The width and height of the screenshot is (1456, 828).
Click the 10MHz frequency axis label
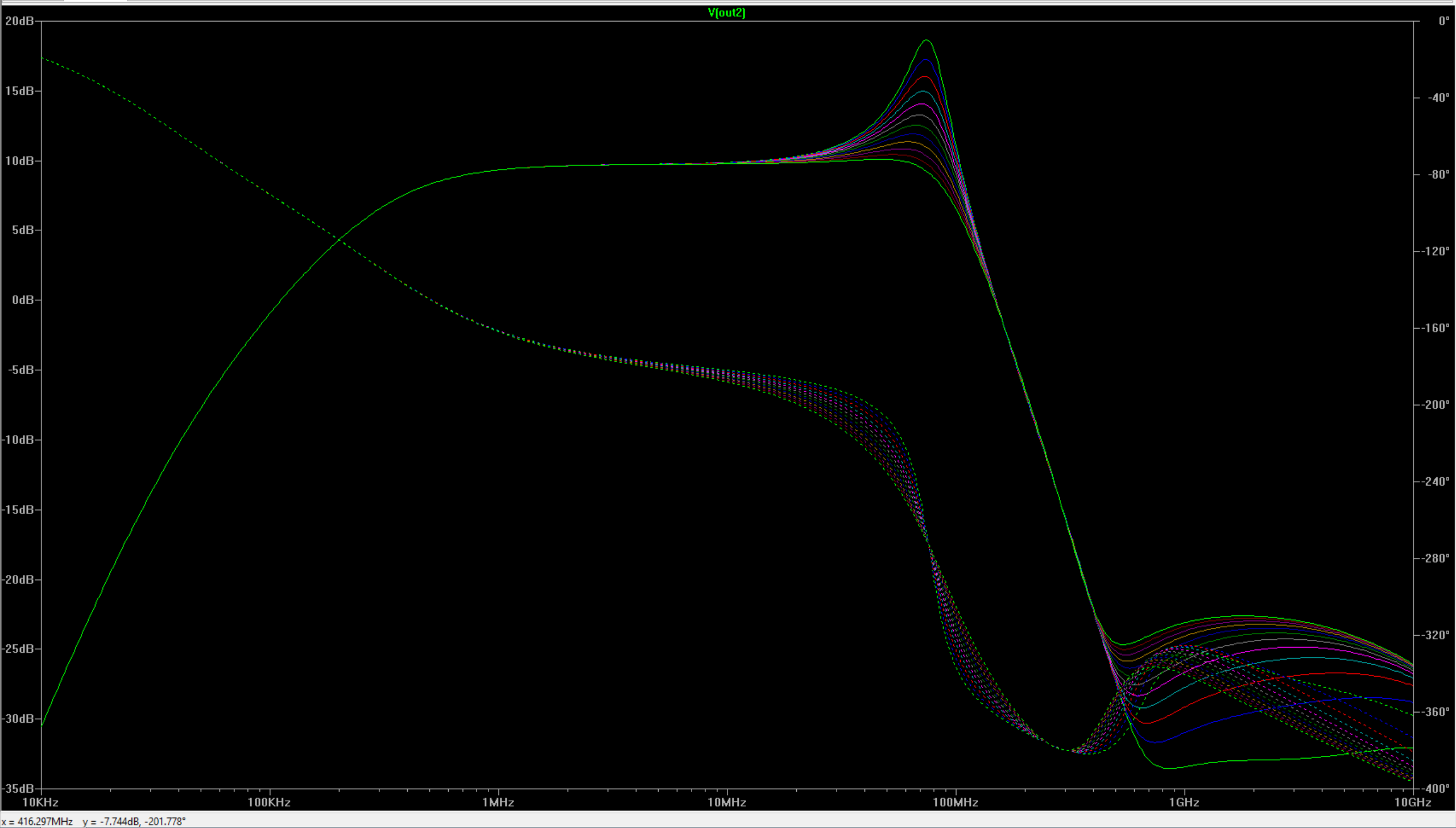(727, 802)
